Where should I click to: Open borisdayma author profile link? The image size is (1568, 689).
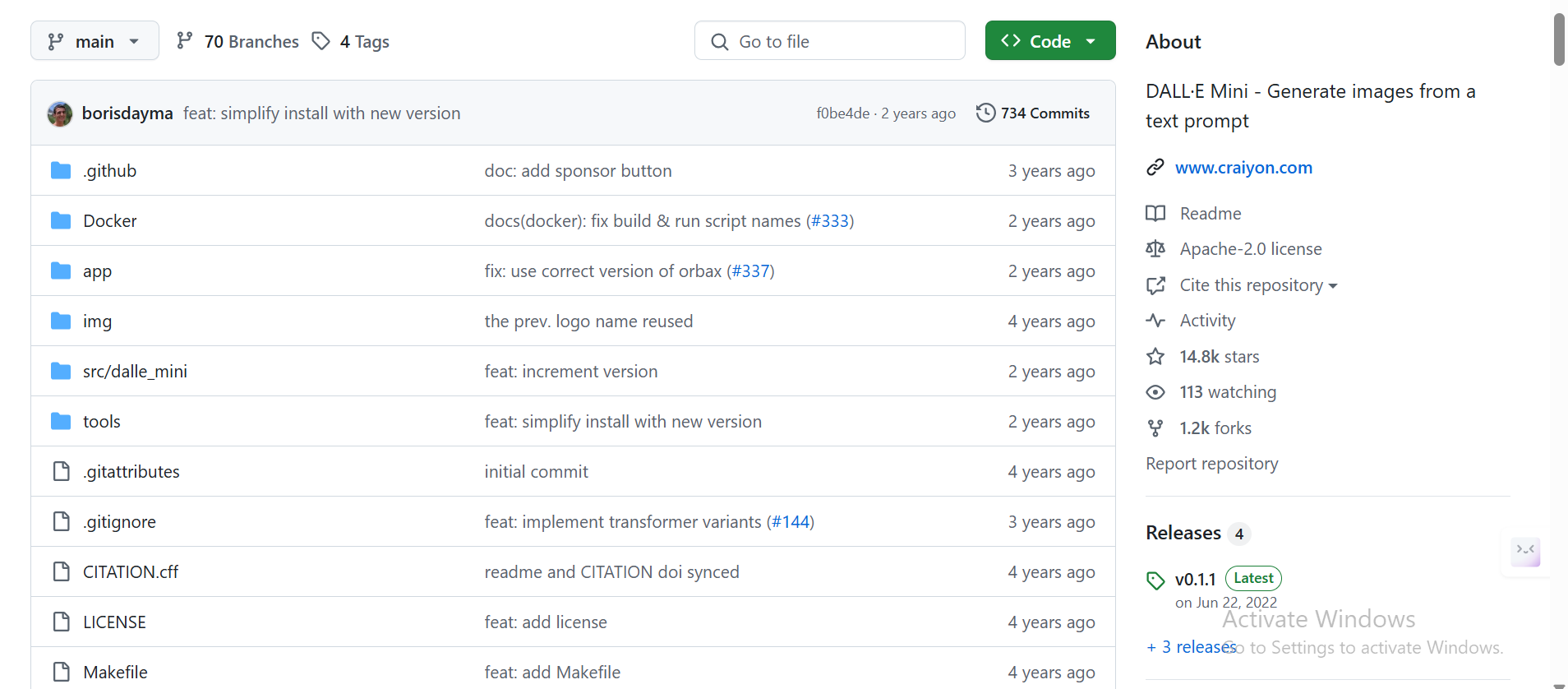(127, 113)
